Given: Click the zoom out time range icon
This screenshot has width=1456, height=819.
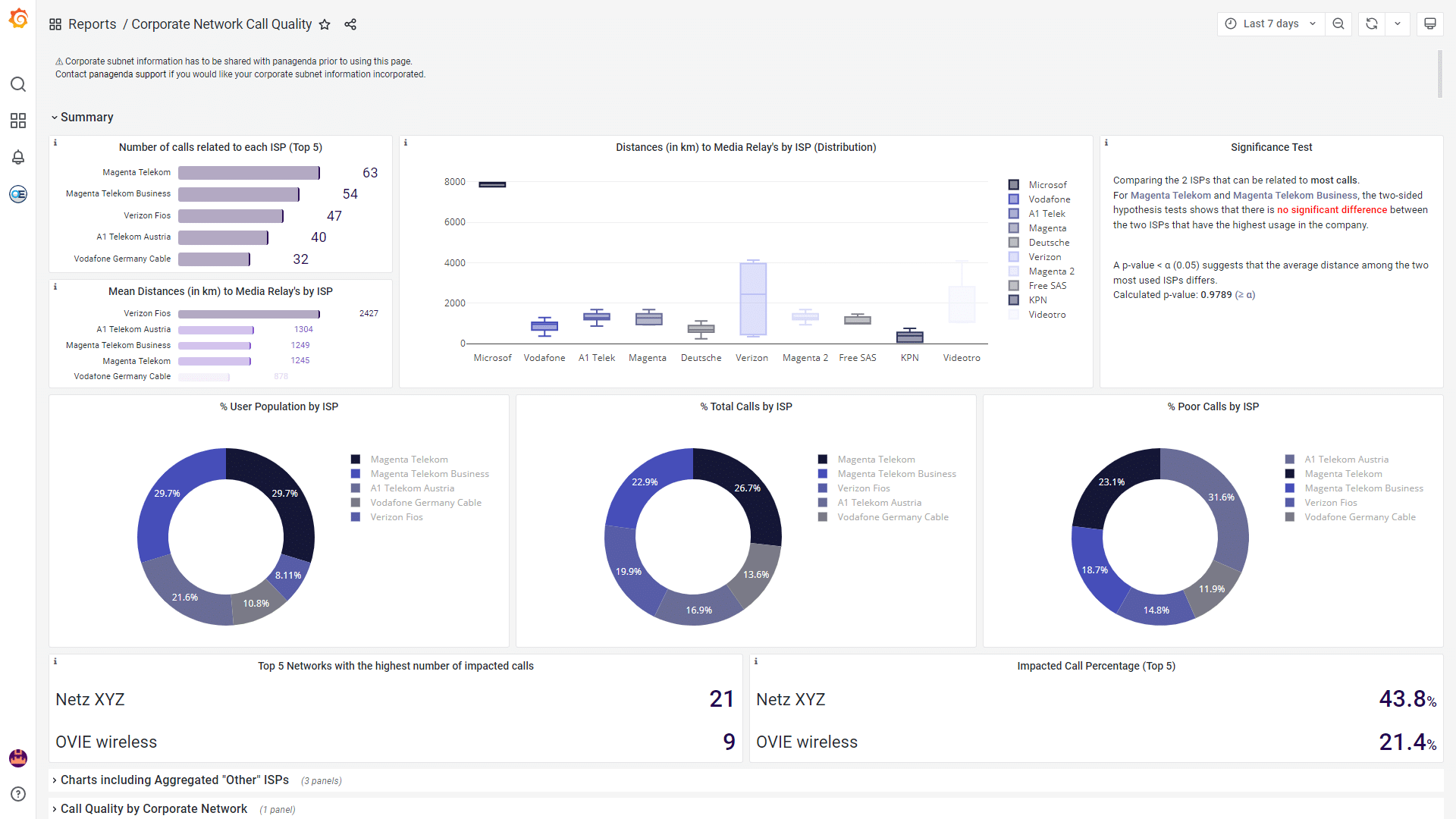Looking at the screenshot, I should coord(1338,24).
